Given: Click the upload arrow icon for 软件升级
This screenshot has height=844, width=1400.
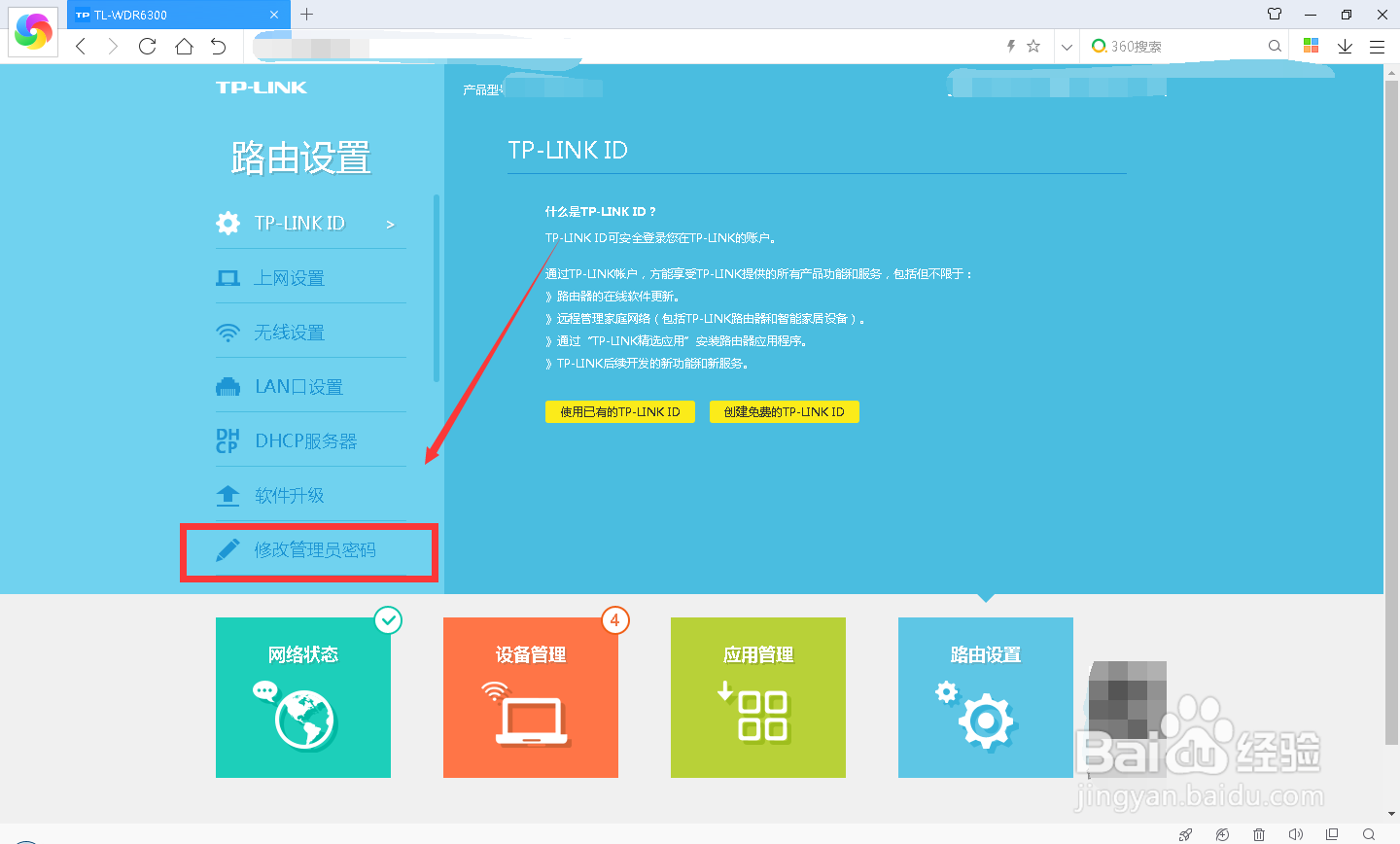Looking at the screenshot, I should (x=227, y=496).
